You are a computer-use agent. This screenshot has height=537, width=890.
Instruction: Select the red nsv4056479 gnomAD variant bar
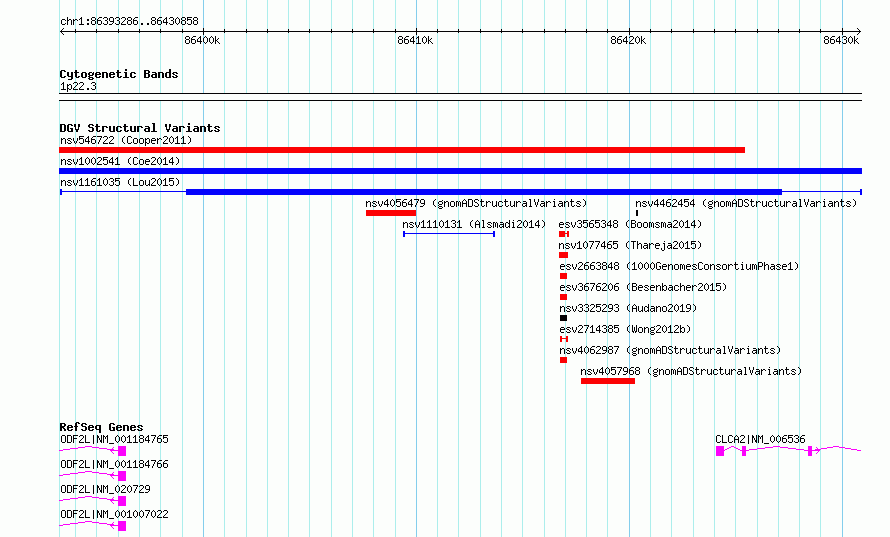391,213
